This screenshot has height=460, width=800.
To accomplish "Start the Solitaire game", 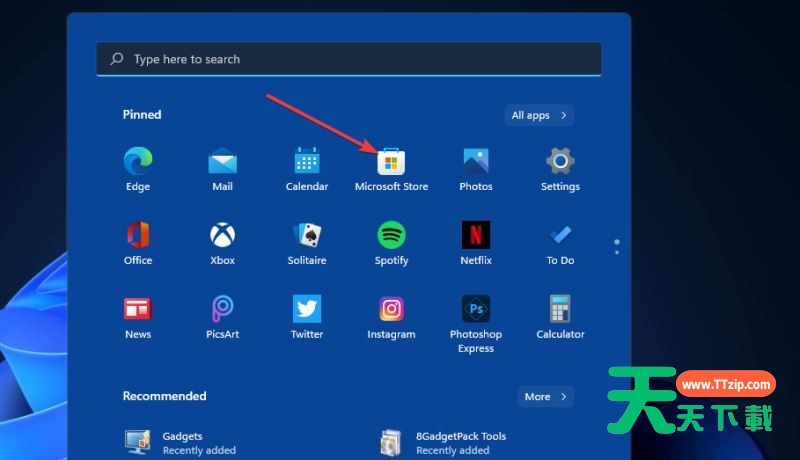I will [307, 243].
